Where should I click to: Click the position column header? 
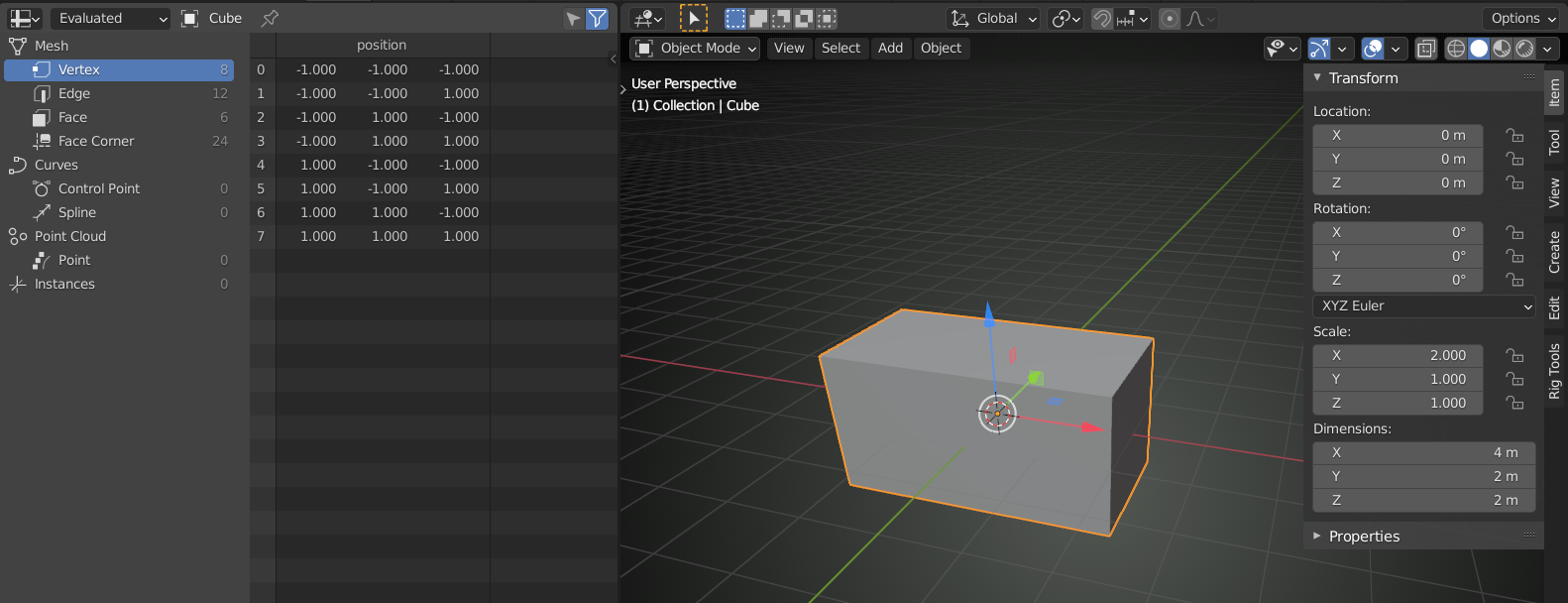(382, 46)
